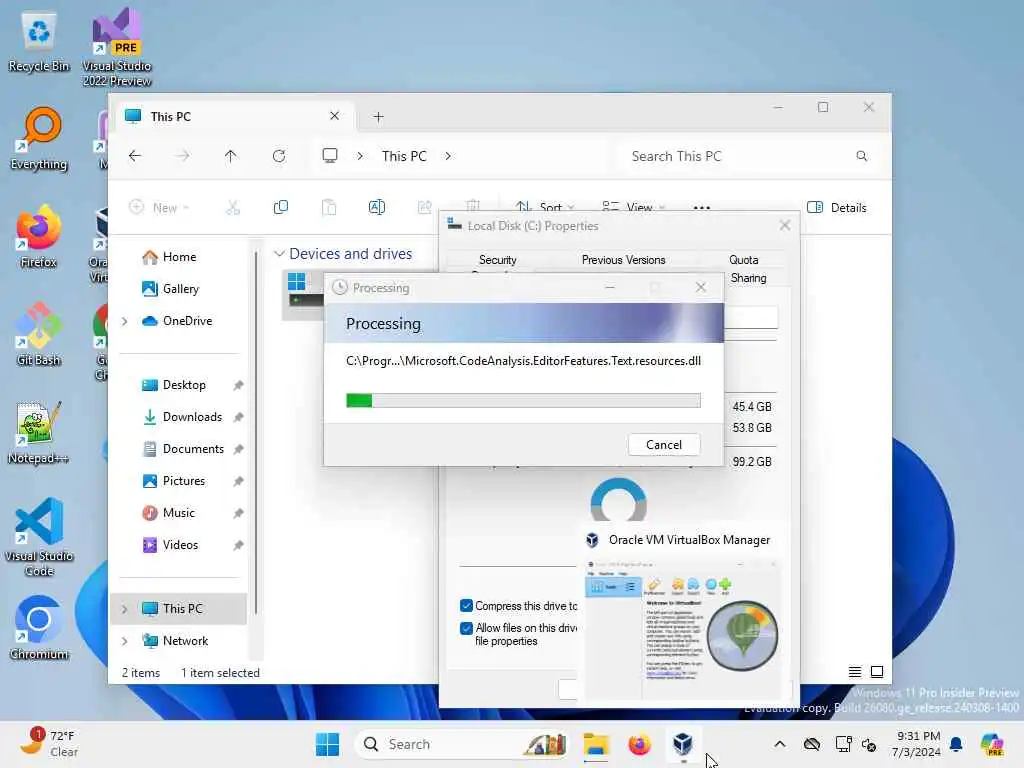This screenshot has height=768, width=1024.
Task: Select Gallery in navigation pane
Action: pos(170,289)
